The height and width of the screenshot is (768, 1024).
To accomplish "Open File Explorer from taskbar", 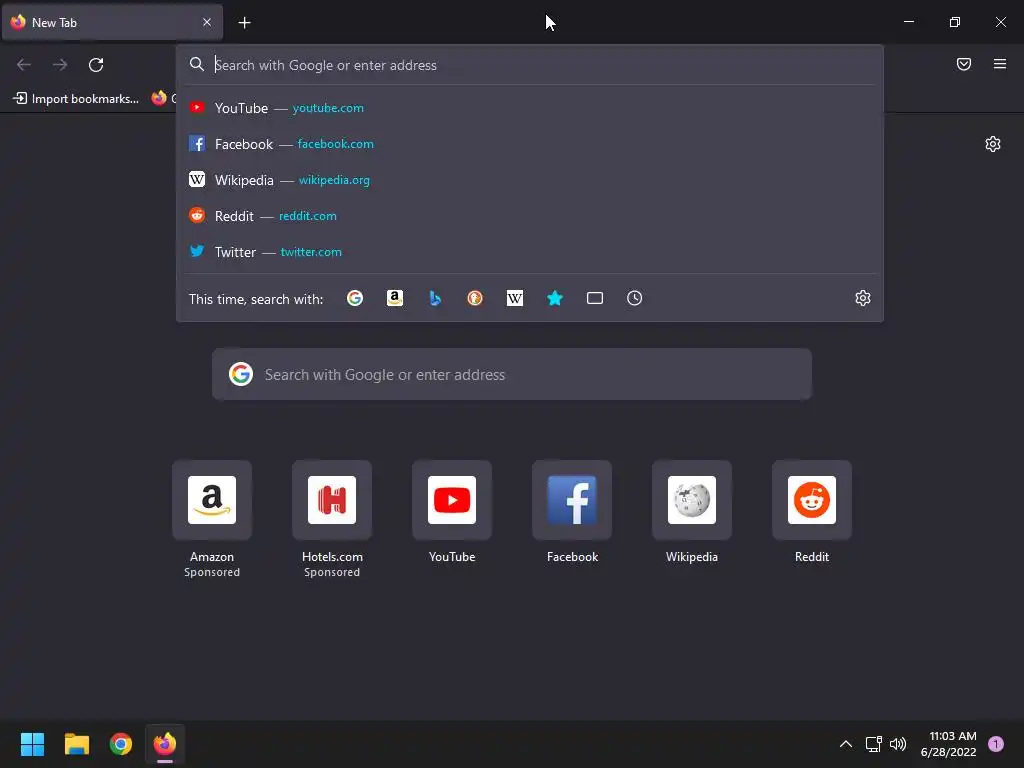I will coord(76,744).
